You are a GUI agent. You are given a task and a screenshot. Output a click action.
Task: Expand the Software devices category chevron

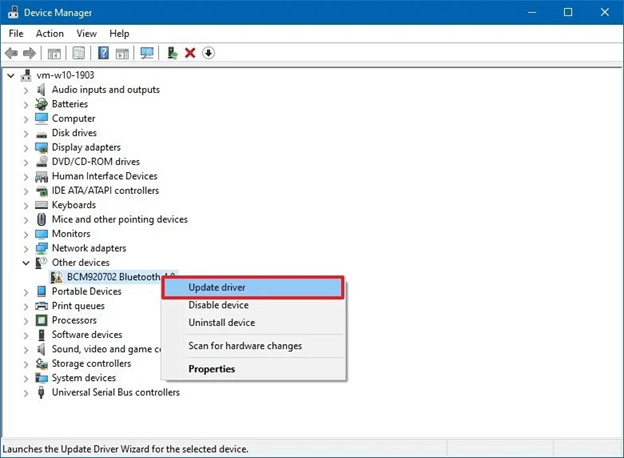26,335
